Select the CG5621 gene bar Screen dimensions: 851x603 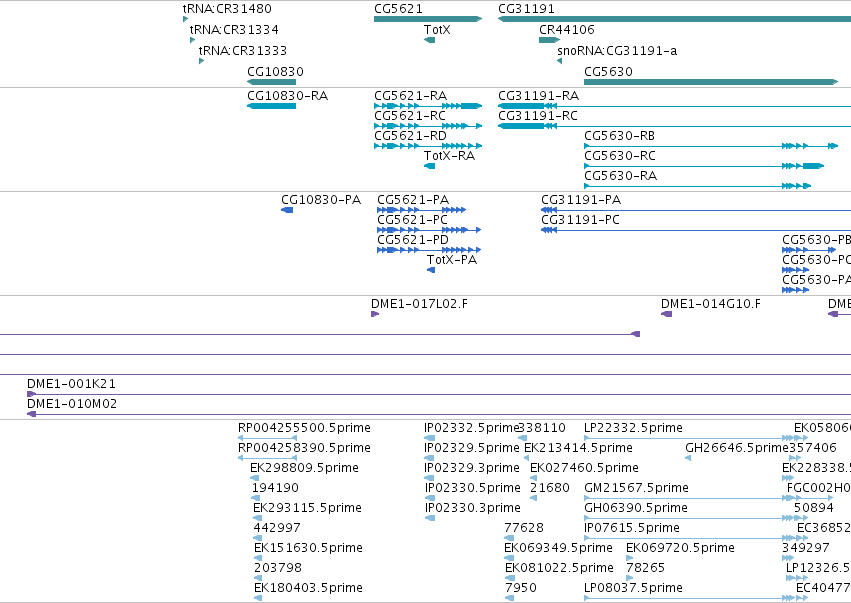[428, 19]
